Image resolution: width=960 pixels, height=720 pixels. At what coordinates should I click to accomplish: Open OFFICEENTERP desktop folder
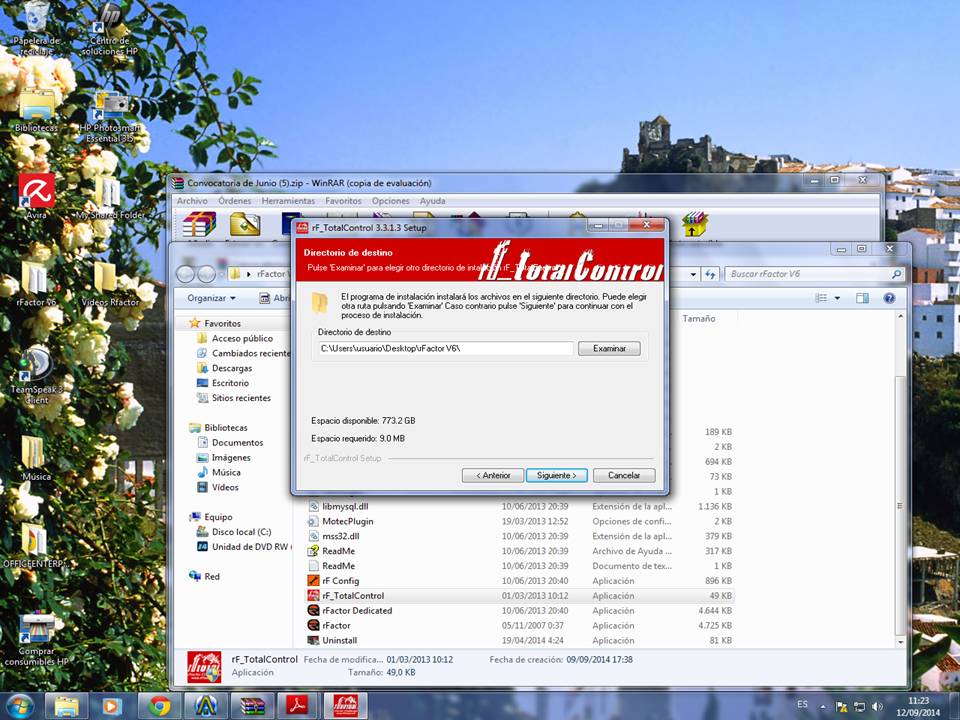(x=34, y=546)
